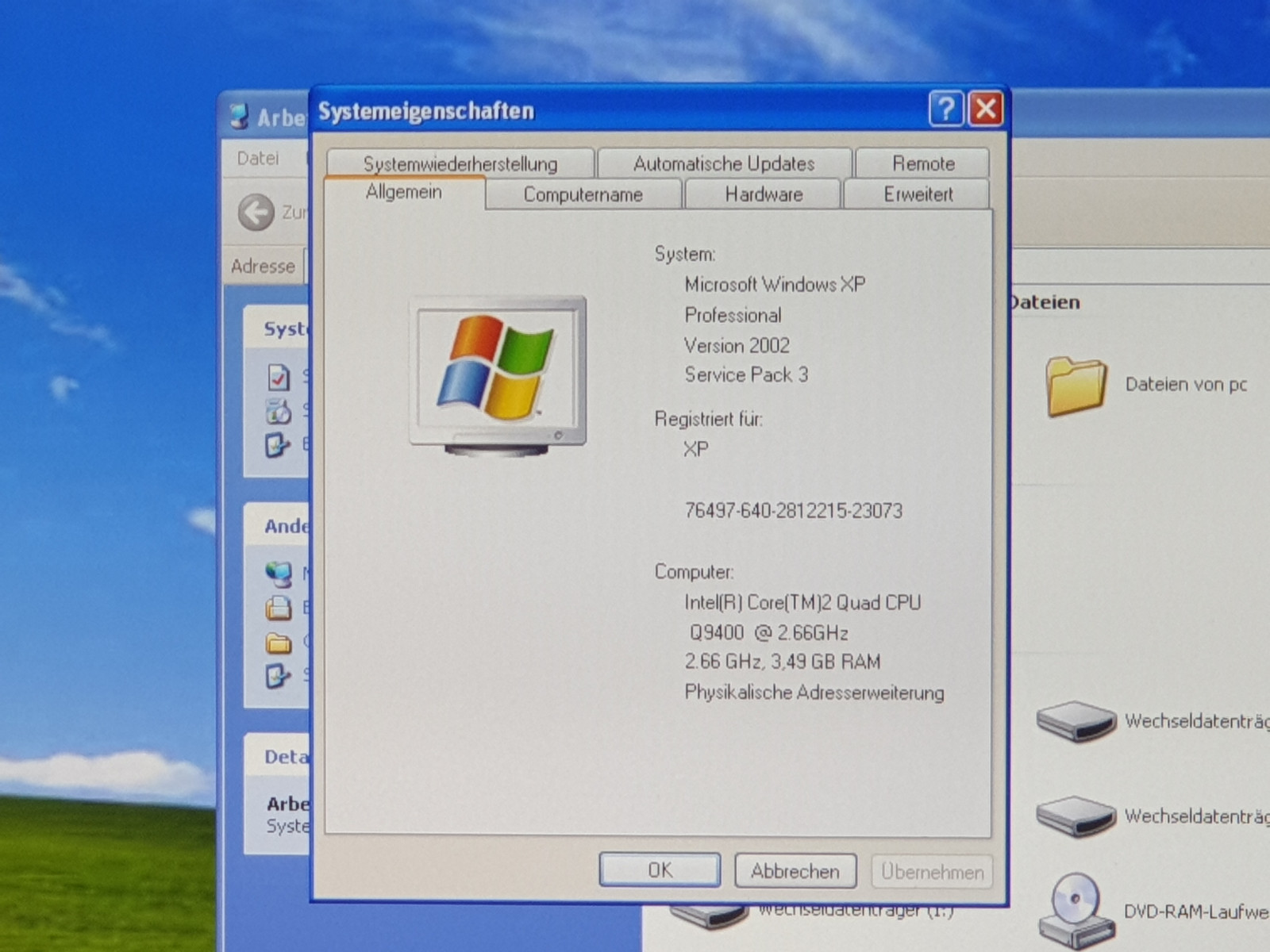Click the network places icon in sidebar
Image resolution: width=1270 pixels, height=952 pixels.
tap(279, 573)
